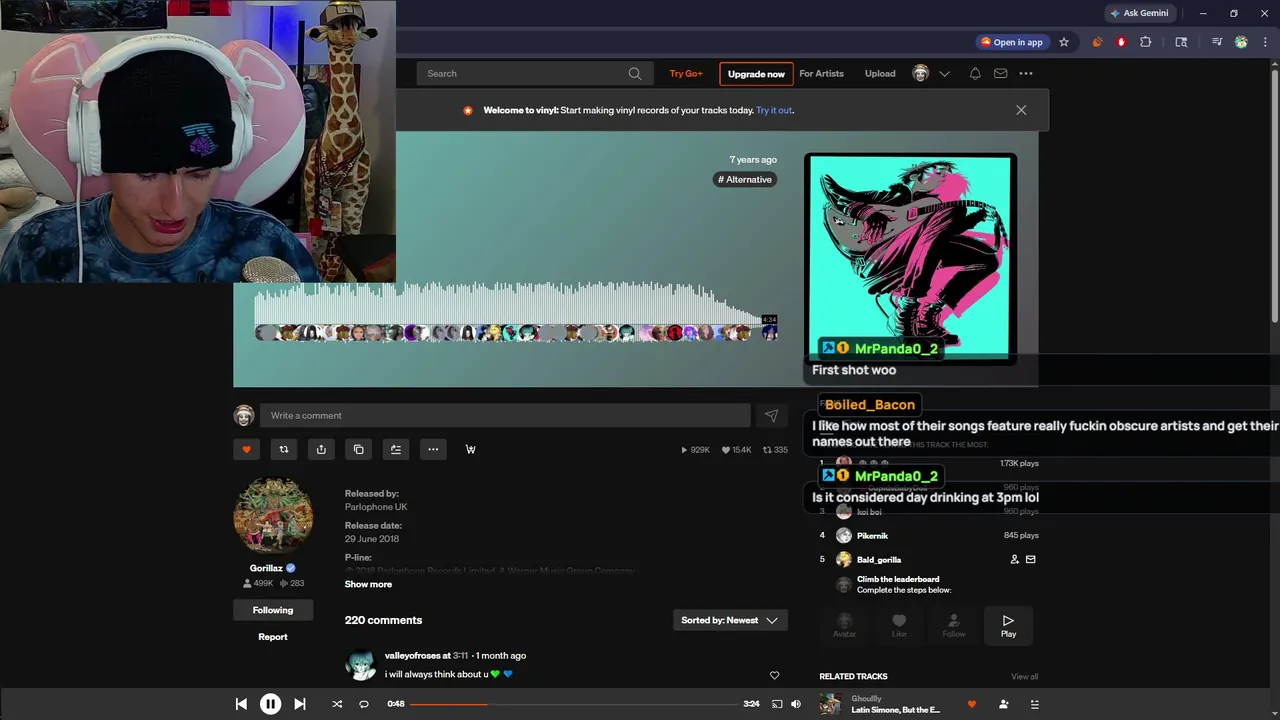
Task: Add track to Next up queue
Action: tap(396, 450)
